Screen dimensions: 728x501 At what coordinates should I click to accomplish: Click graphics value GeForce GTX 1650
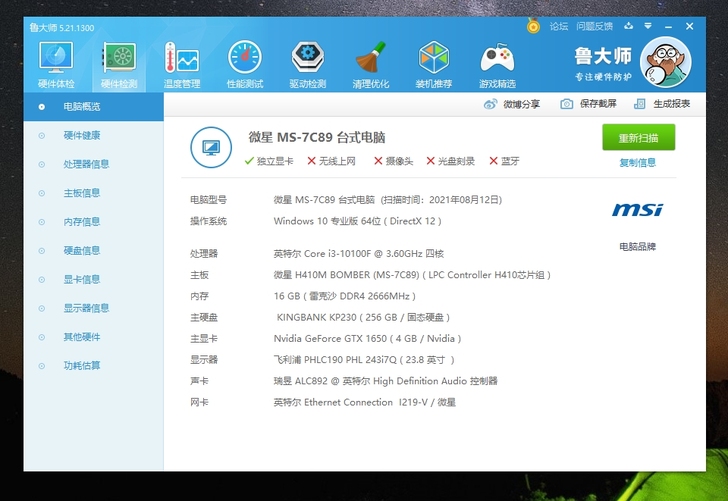coord(367,338)
